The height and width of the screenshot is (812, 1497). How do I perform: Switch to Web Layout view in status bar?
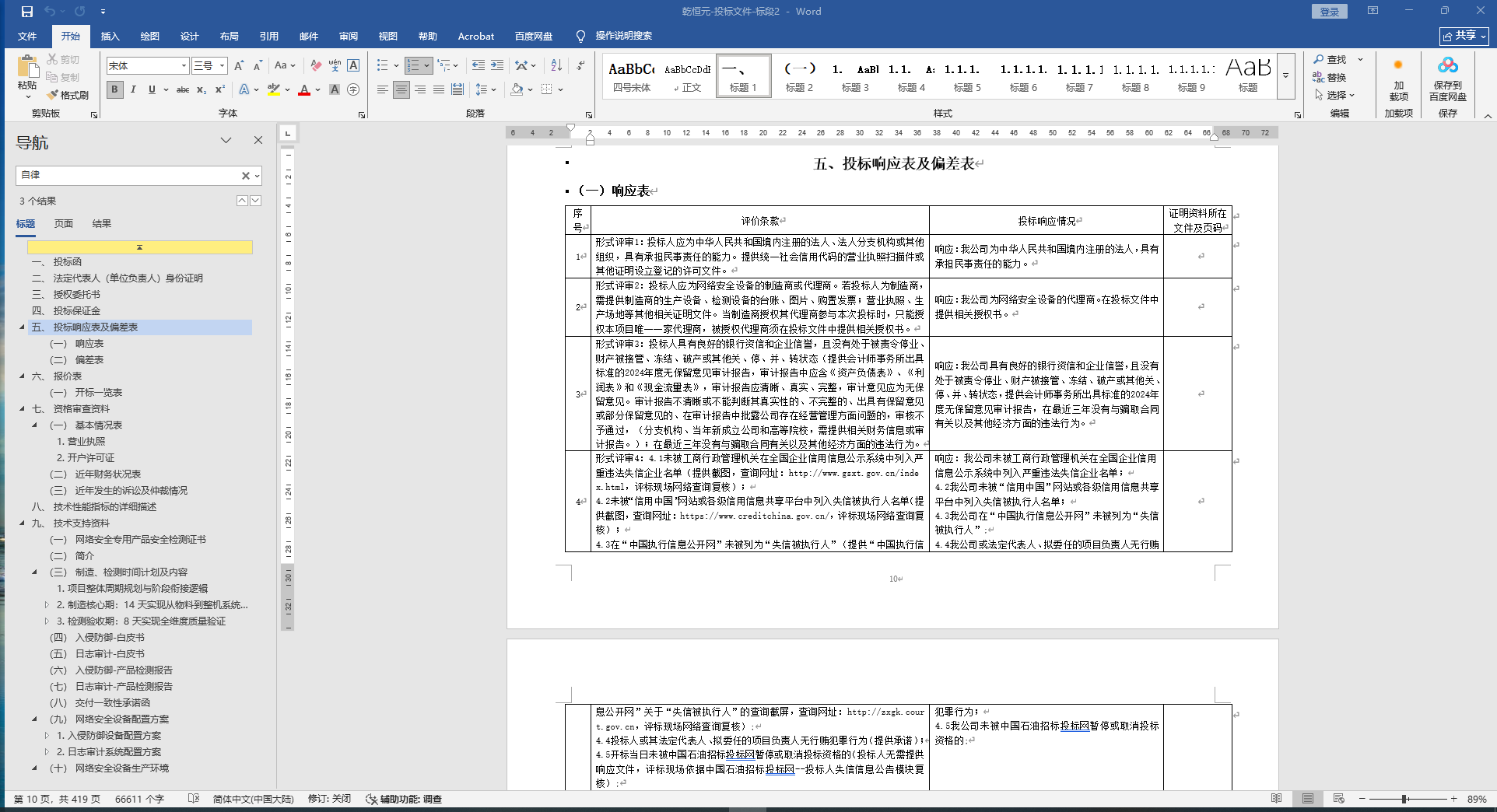tap(1338, 799)
